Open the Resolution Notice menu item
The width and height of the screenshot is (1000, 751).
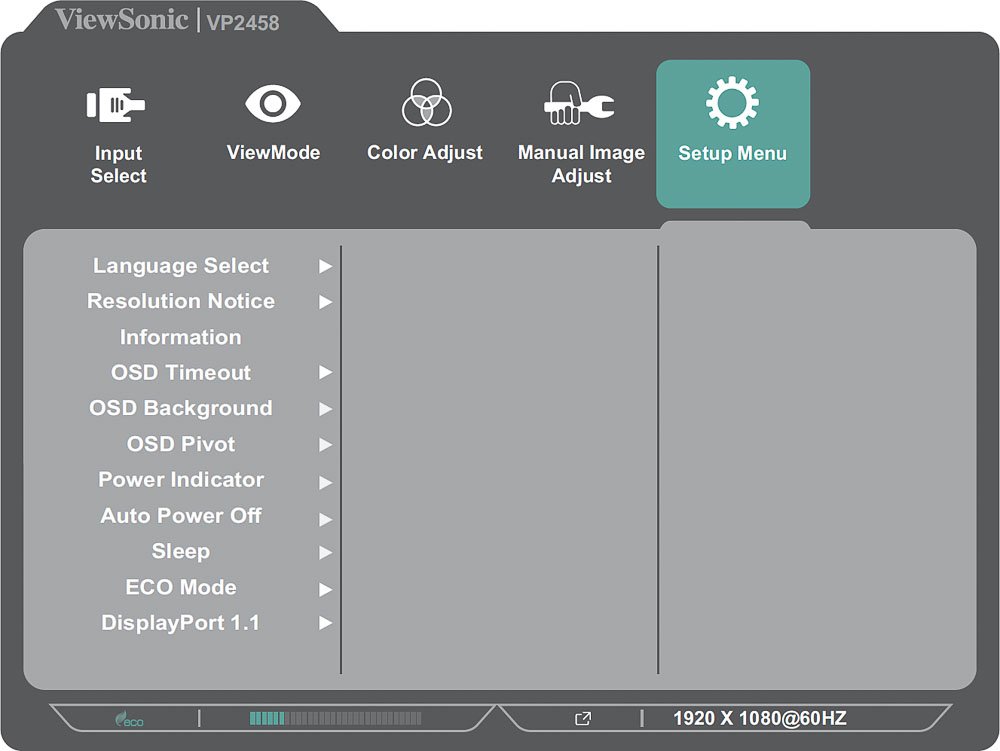(181, 301)
